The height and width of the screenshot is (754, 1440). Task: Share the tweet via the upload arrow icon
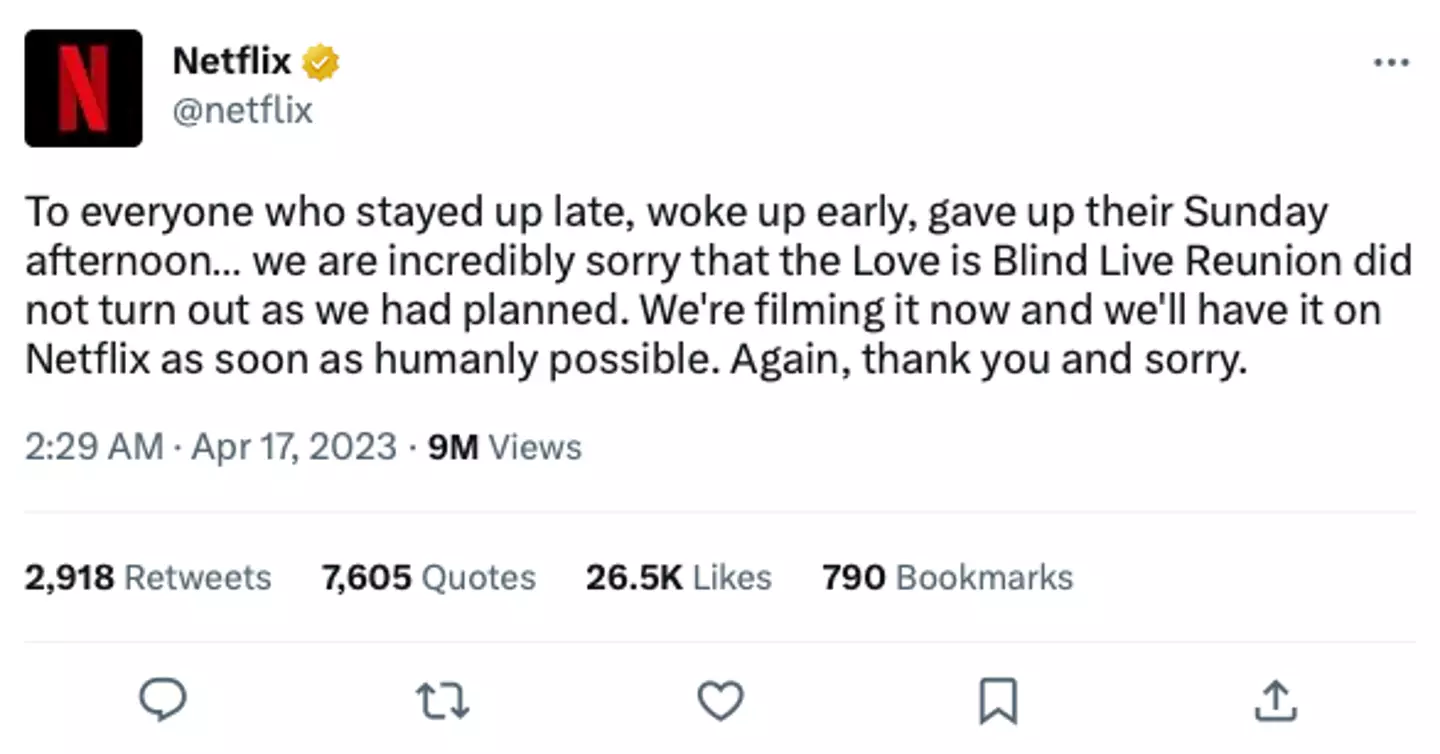(x=1276, y=700)
